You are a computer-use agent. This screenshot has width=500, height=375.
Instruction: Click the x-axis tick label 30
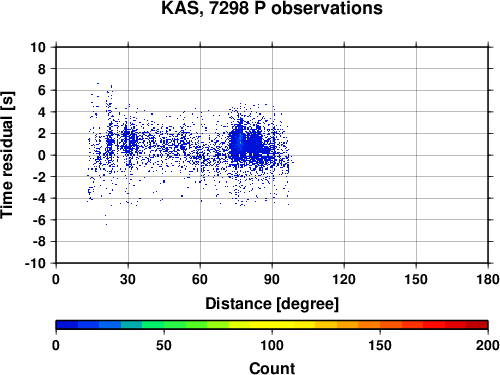pyautogui.click(x=128, y=279)
